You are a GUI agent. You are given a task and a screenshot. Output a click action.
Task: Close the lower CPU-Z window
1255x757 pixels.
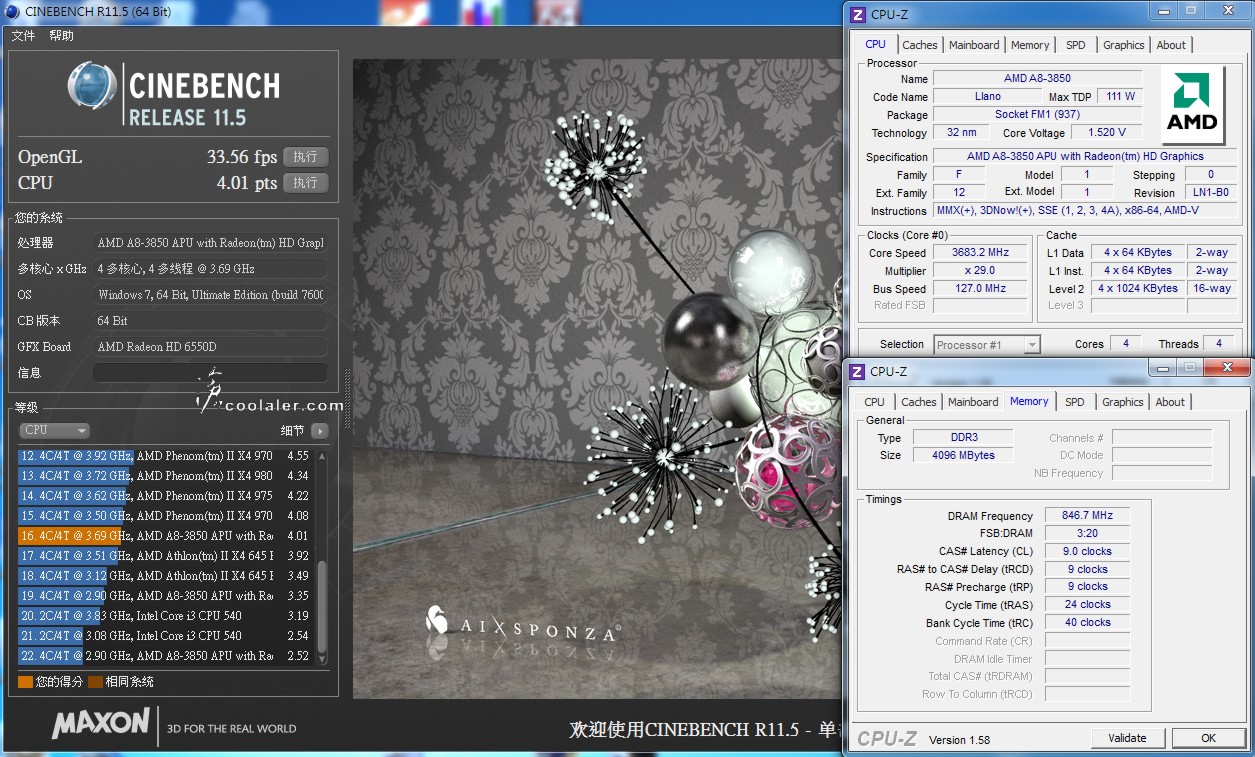click(1226, 368)
